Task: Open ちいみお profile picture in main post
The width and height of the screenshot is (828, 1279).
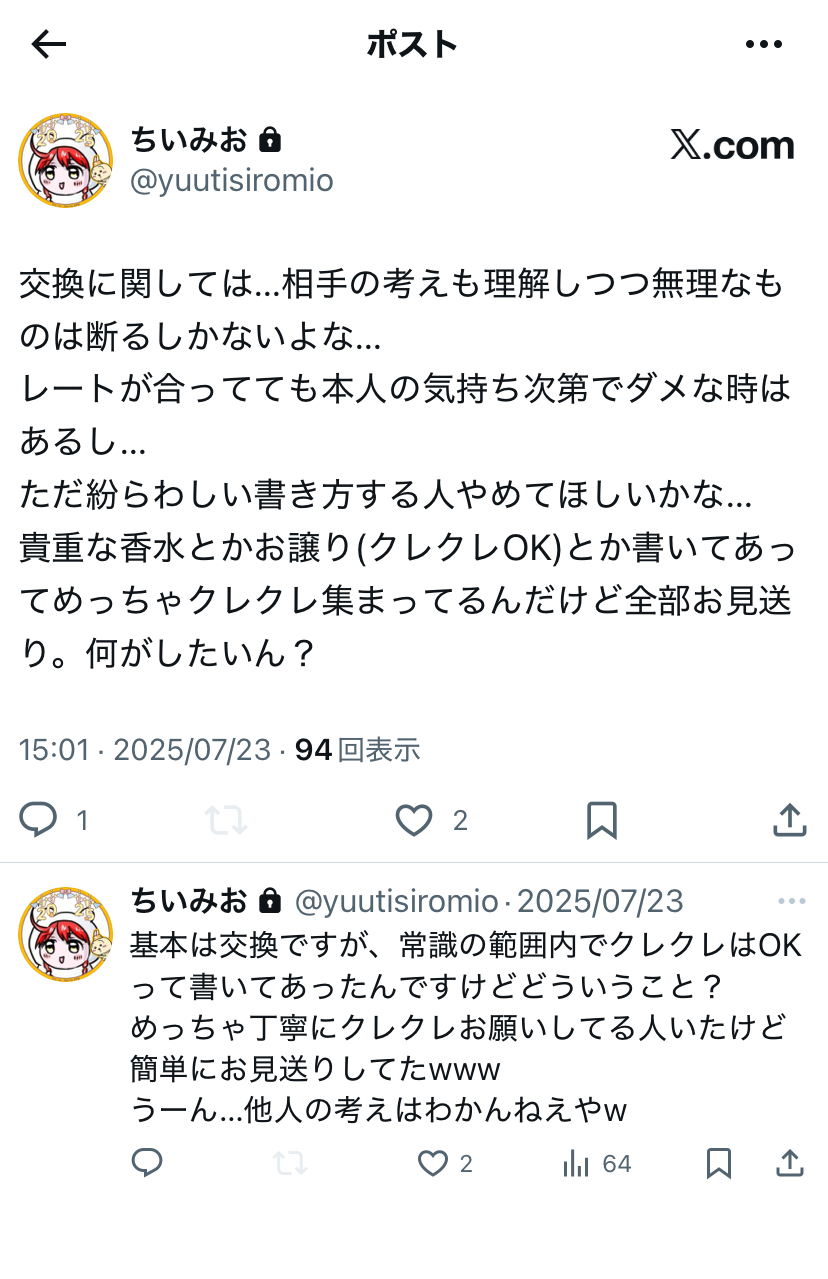Action: (x=66, y=160)
